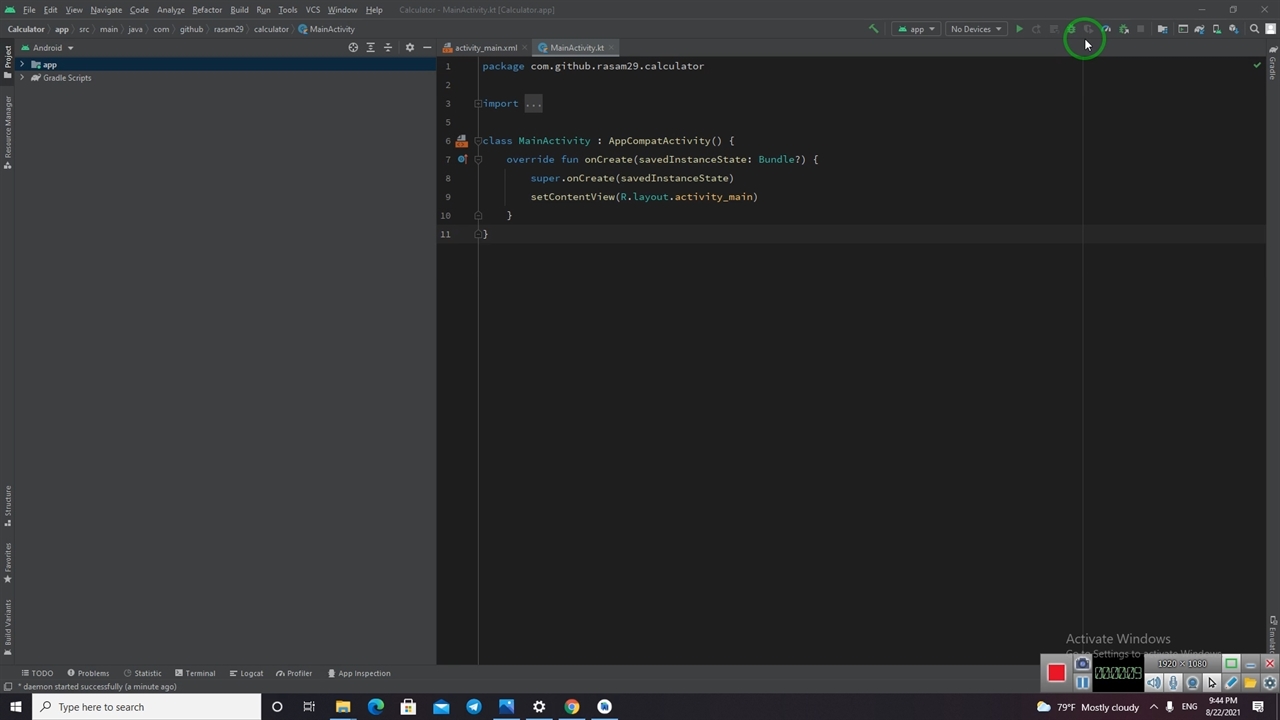Switch to the activity_main.xml tab
Screen dimensions: 1280x720
pos(485,48)
